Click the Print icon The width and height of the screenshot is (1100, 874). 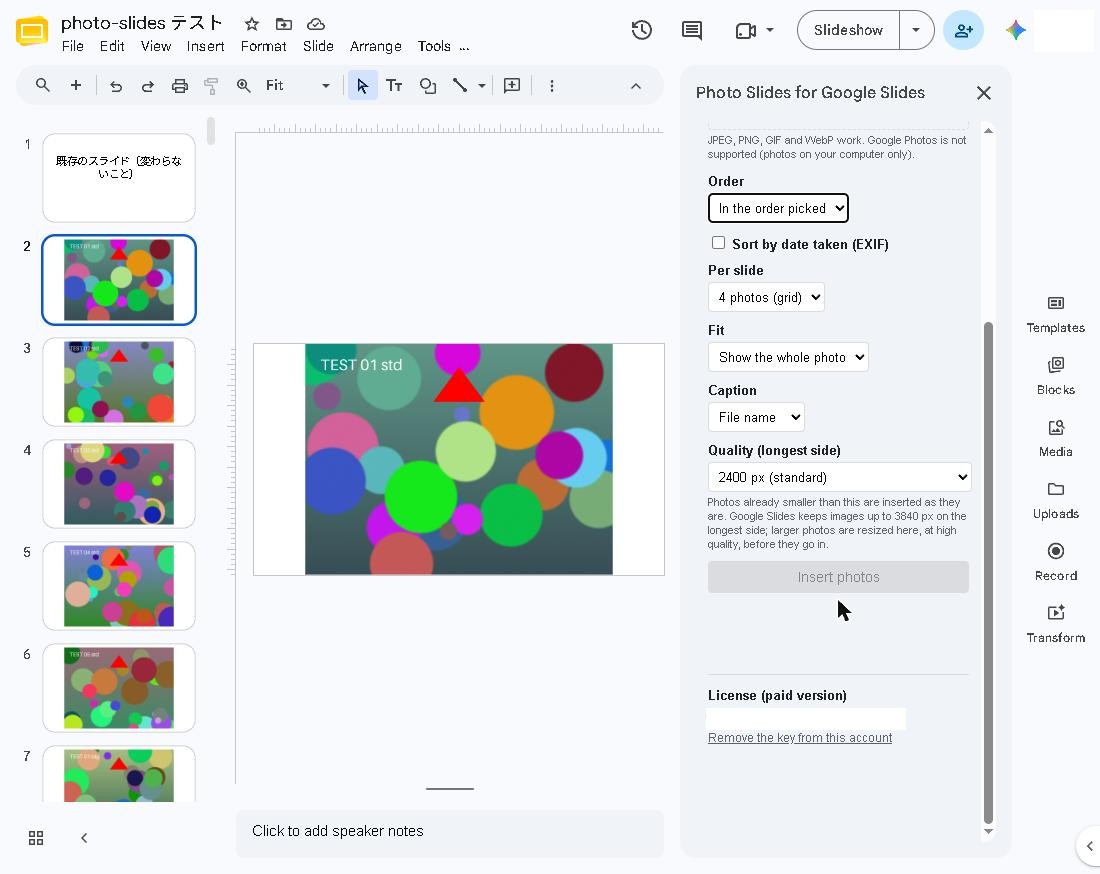pyautogui.click(x=180, y=86)
